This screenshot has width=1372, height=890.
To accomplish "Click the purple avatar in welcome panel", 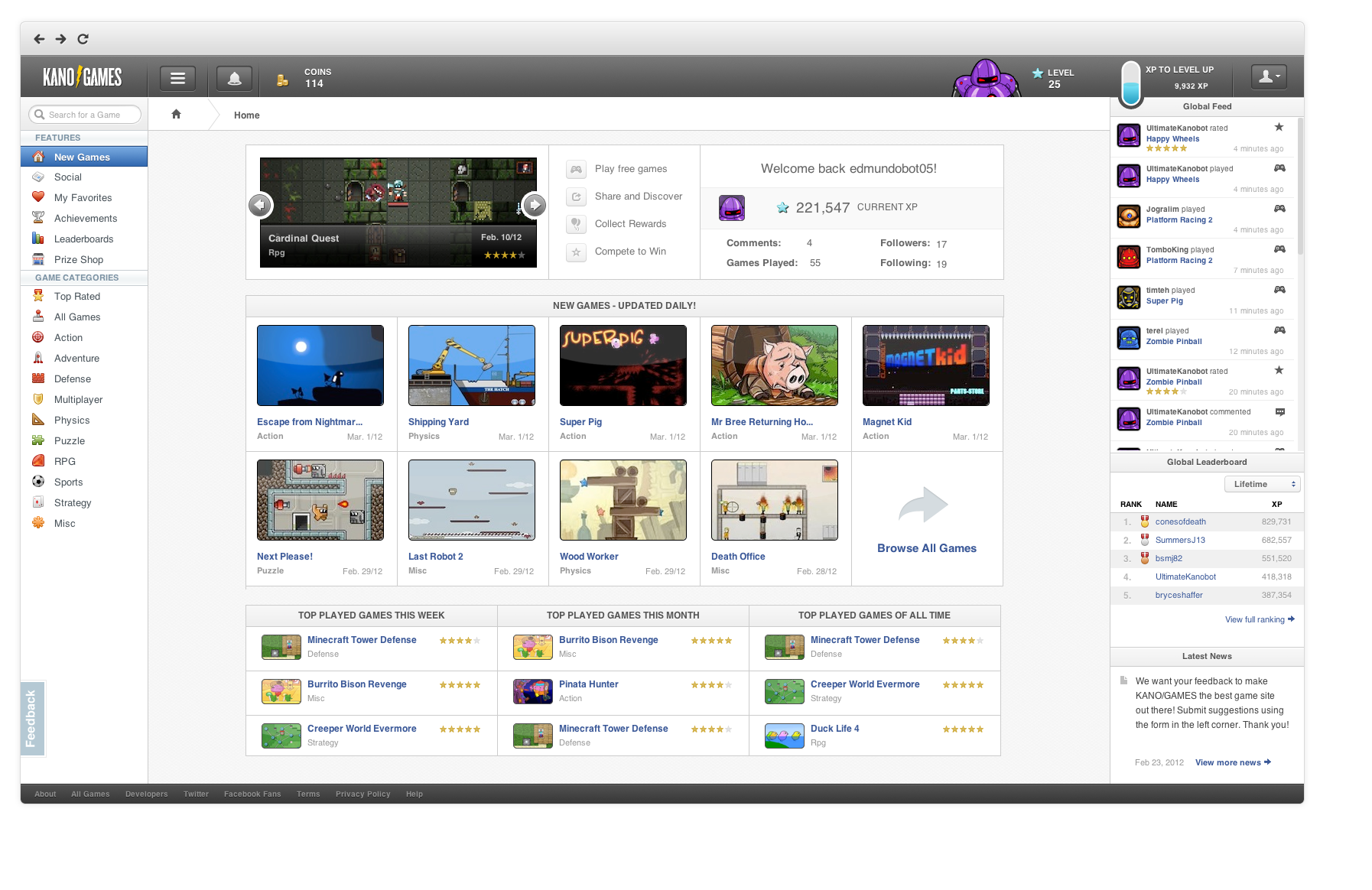I will coord(732,208).
